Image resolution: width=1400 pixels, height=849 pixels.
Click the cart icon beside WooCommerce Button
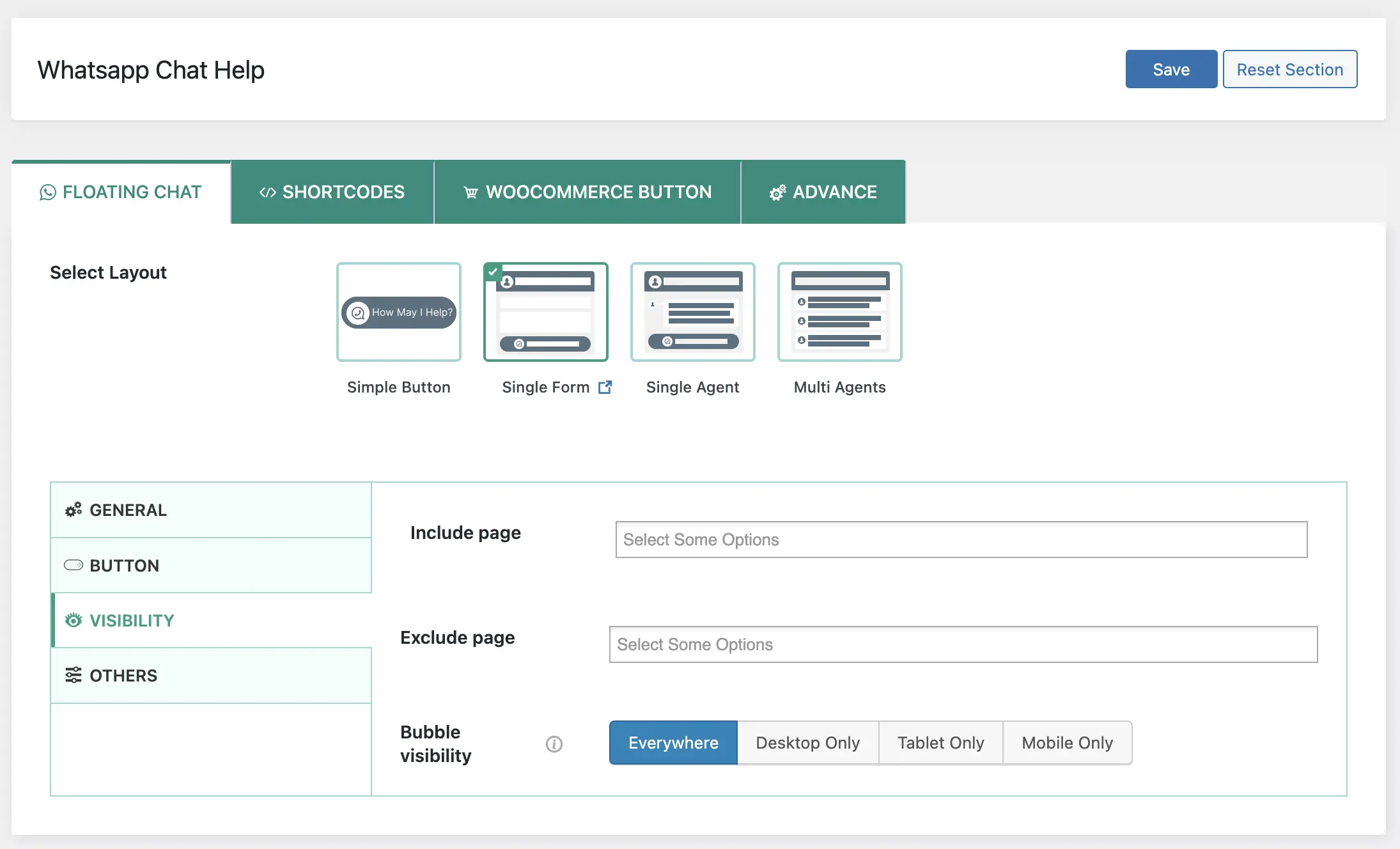pyautogui.click(x=471, y=192)
